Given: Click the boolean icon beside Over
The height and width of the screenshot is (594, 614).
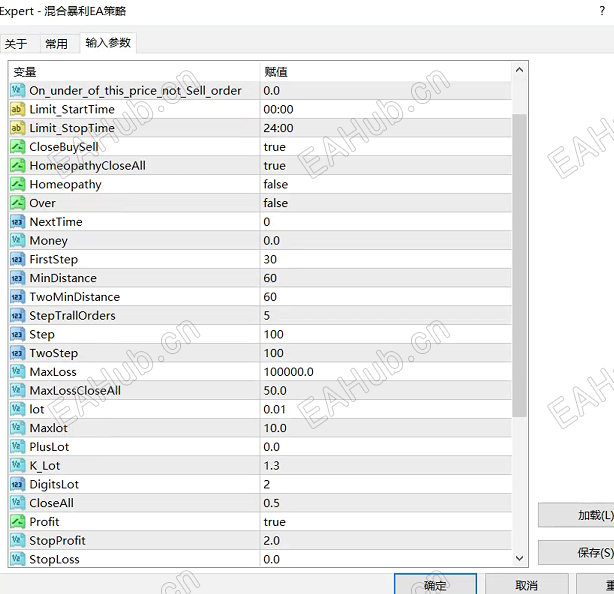Looking at the screenshot, I should (x=17, y=203).
